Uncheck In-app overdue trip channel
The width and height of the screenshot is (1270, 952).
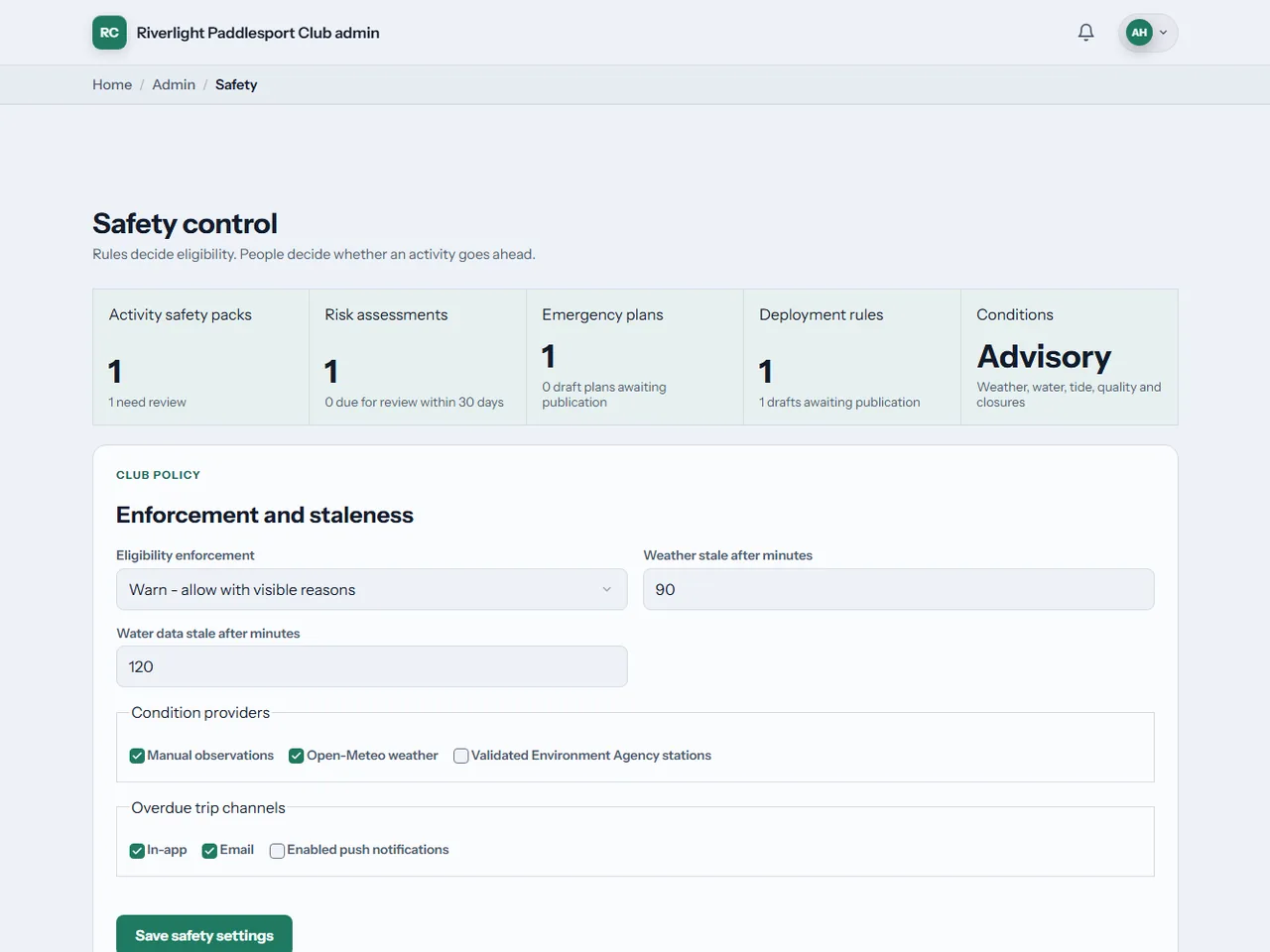coord(137,851)
